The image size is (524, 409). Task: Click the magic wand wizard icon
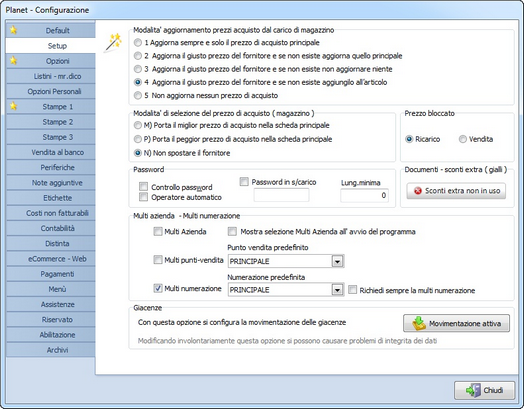click(x=113, y=42)
